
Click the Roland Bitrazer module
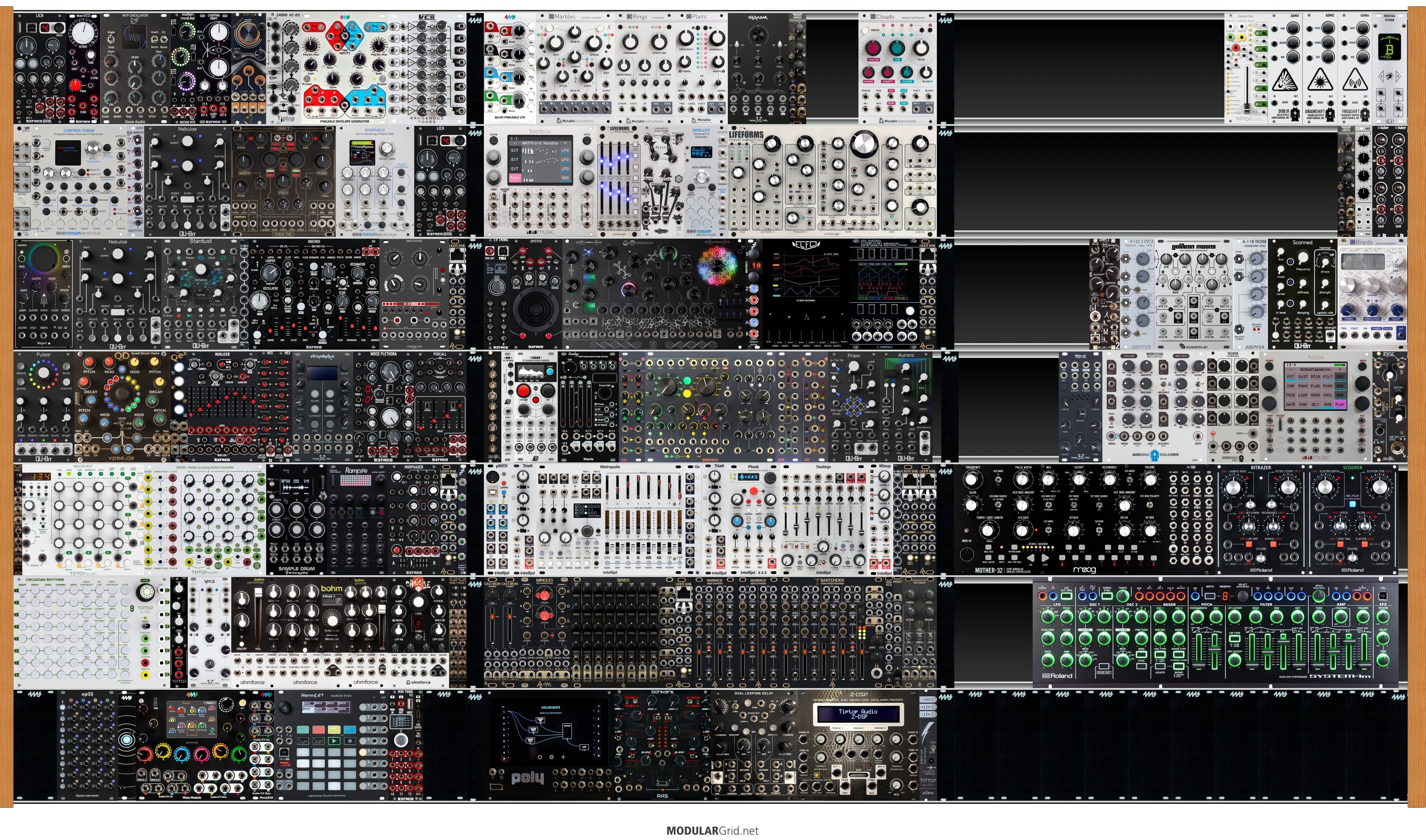pyautogui.click(x=1261, y=520)
